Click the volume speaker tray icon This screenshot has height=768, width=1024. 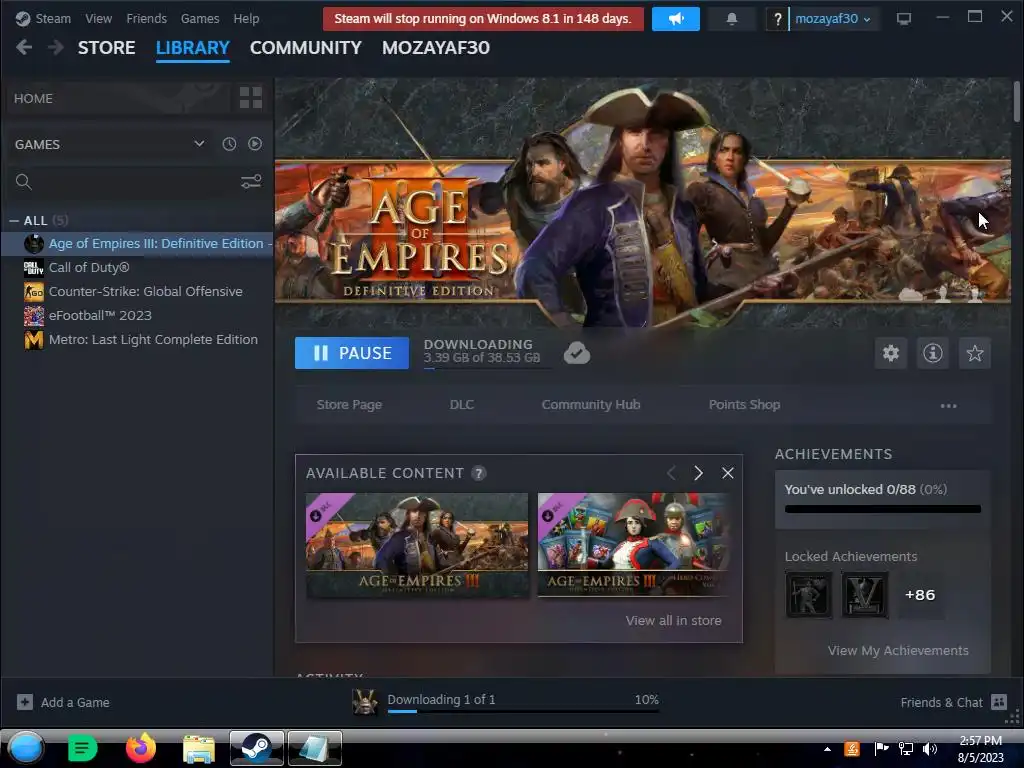930,749
